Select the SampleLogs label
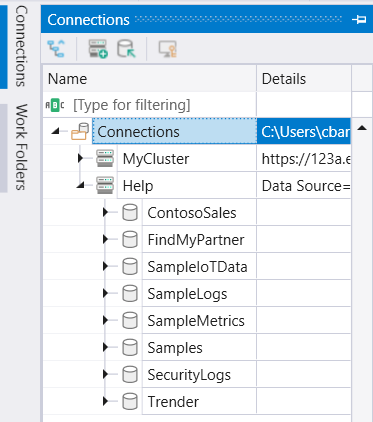 coord(187,294)
